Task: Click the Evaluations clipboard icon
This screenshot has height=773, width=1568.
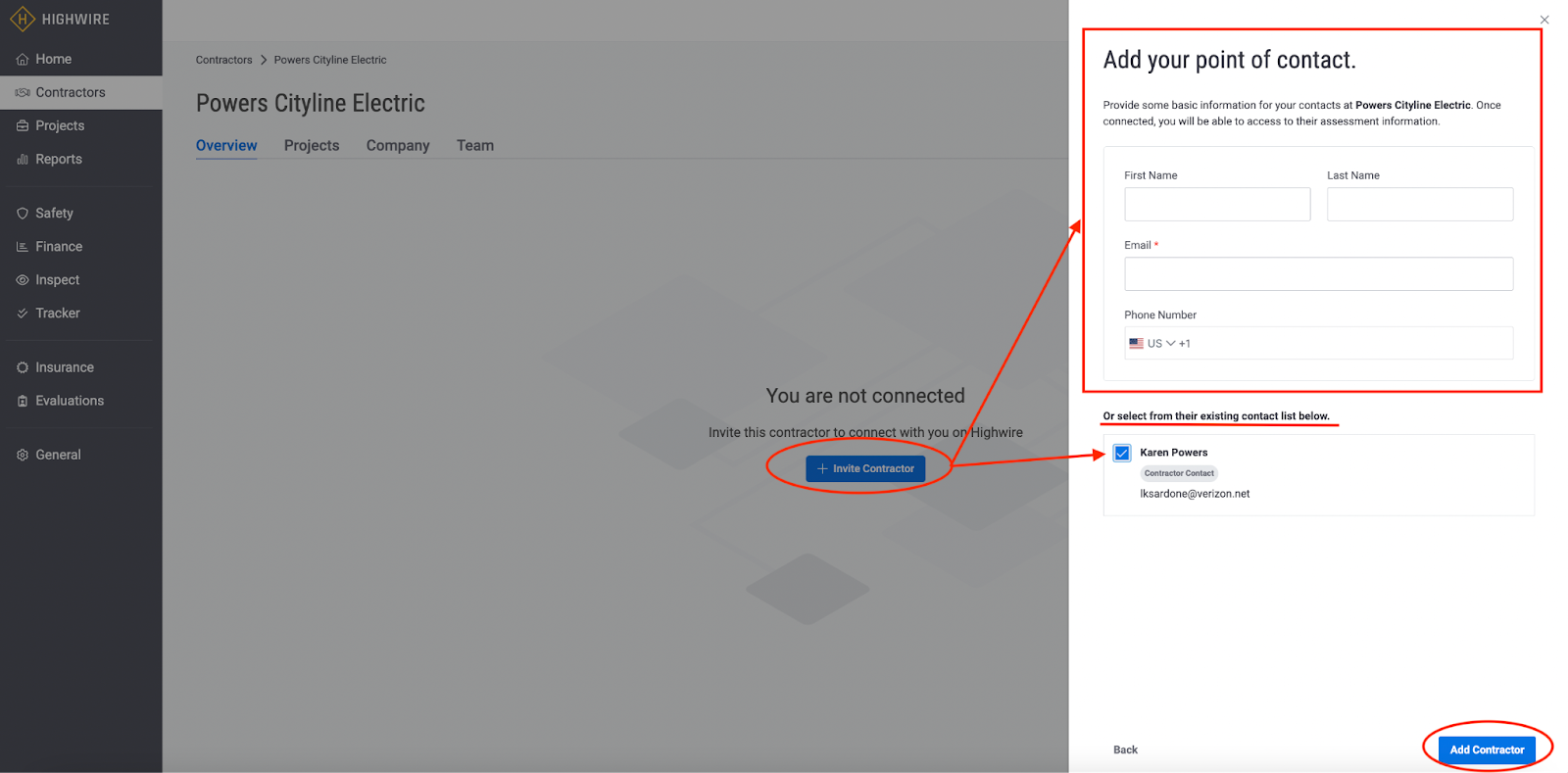Action: click(23, 401)
